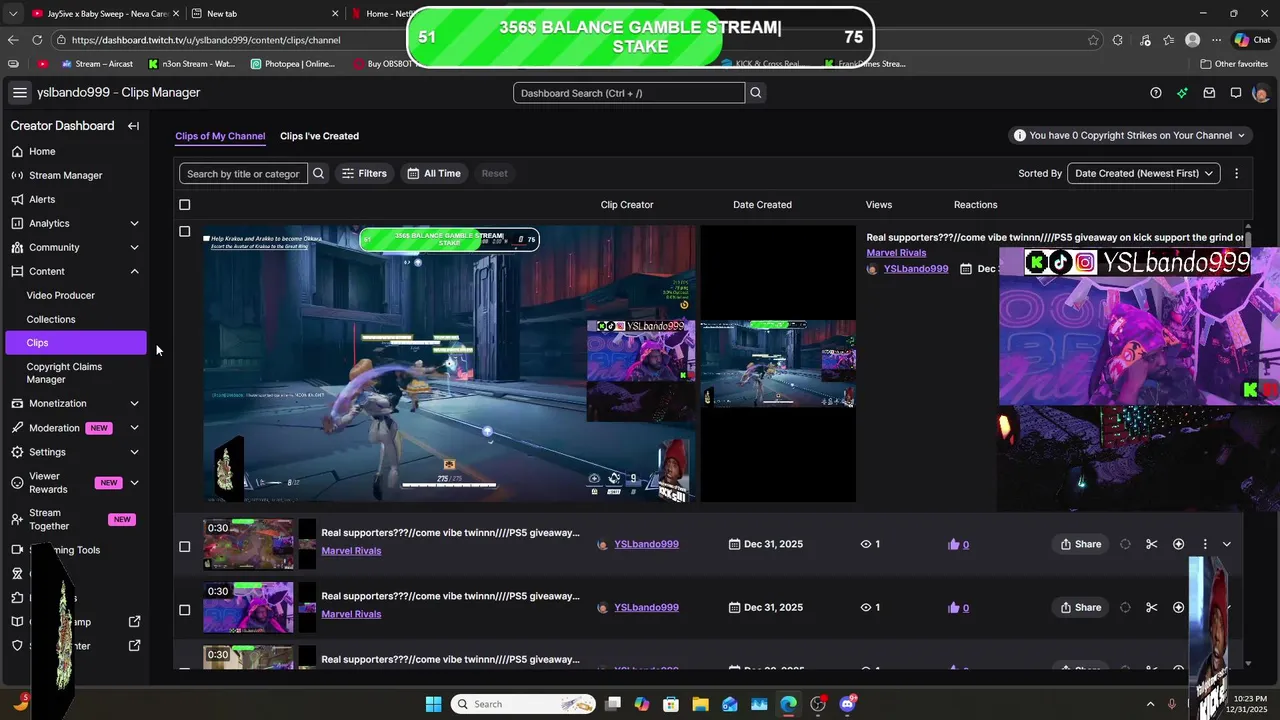The width and height of the screenshot is (1280, 720).
Task: Open the Sorted By date dropdown
Action: coord(1144,173)
